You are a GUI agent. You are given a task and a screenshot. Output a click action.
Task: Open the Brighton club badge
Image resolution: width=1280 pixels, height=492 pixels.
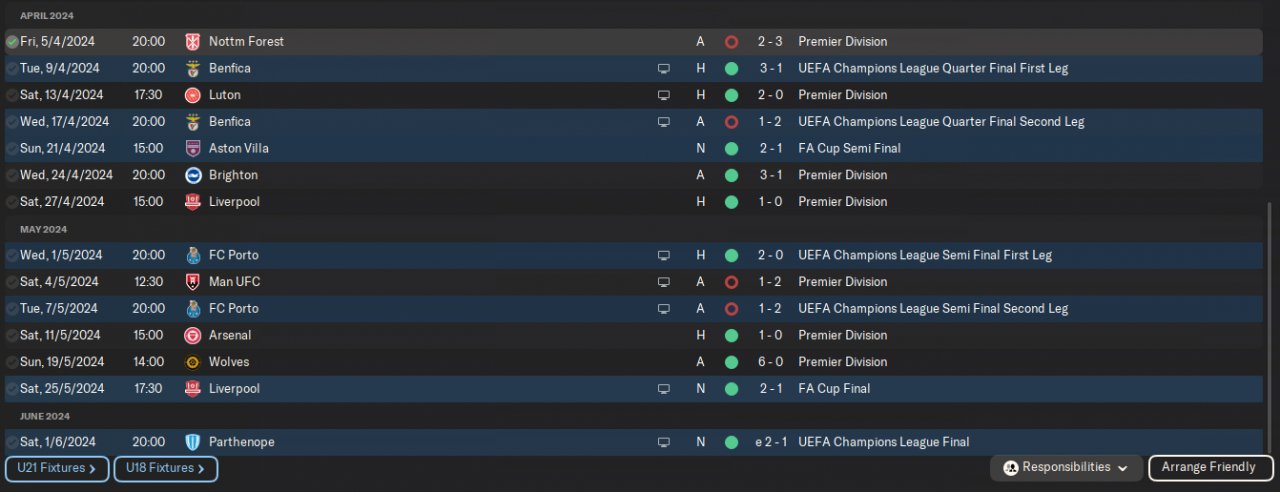click(x=193, y=175)
